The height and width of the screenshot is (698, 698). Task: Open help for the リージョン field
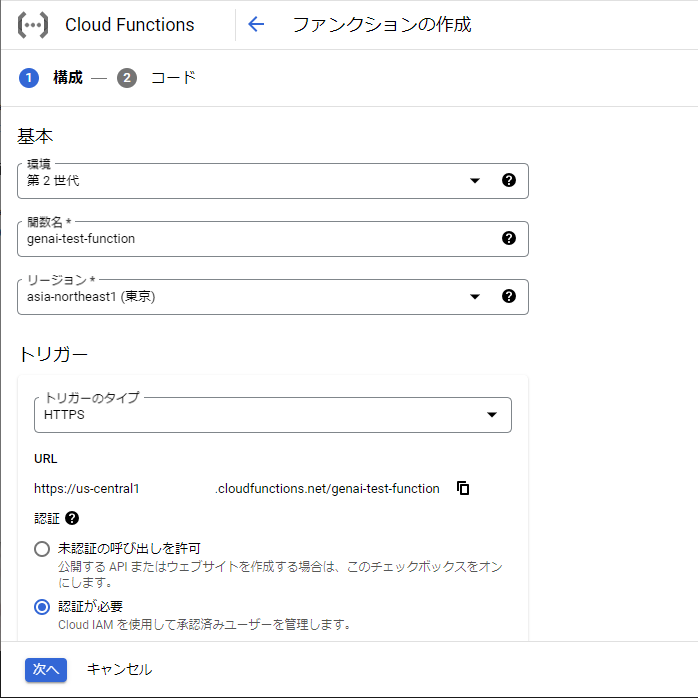pos(509,296)
